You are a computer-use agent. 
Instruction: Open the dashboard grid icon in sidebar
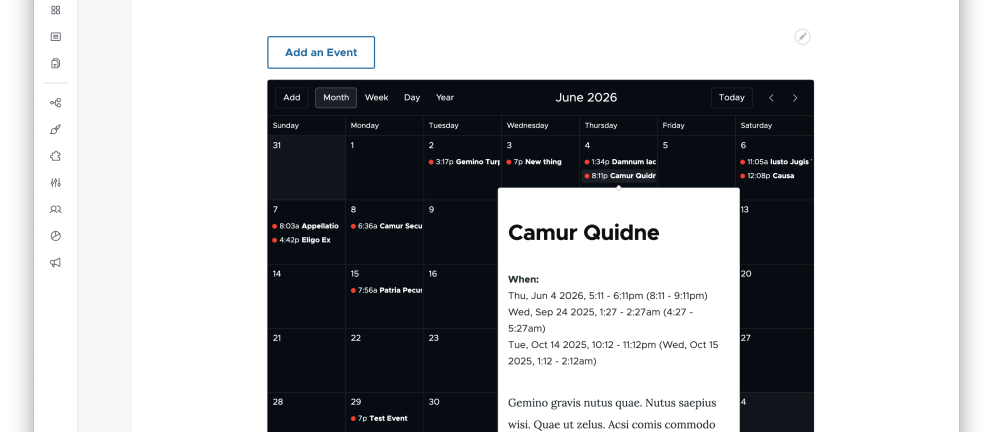[x=56, y=10]
